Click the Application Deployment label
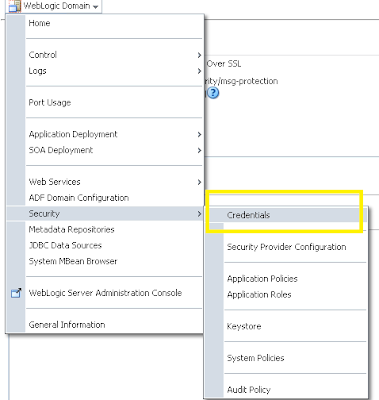This screenshot has height=400, width=379. click(73, 134)
